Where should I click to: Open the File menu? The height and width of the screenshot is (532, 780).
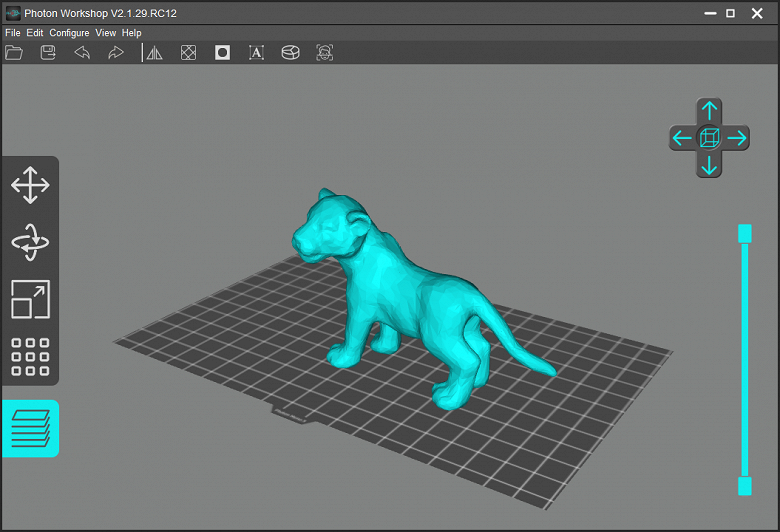pos(12,33)
